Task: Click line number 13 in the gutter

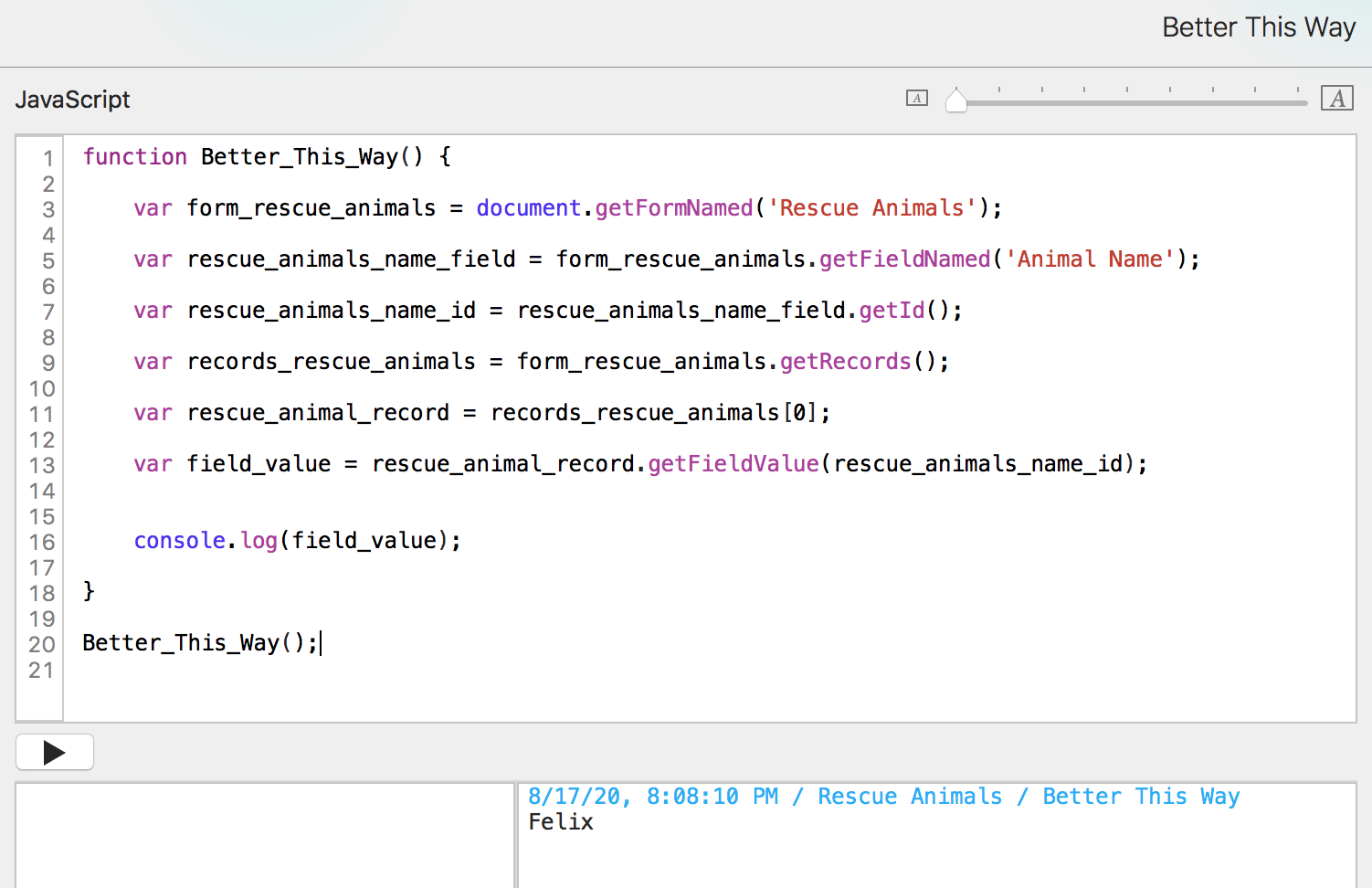Action: [42, 465]
